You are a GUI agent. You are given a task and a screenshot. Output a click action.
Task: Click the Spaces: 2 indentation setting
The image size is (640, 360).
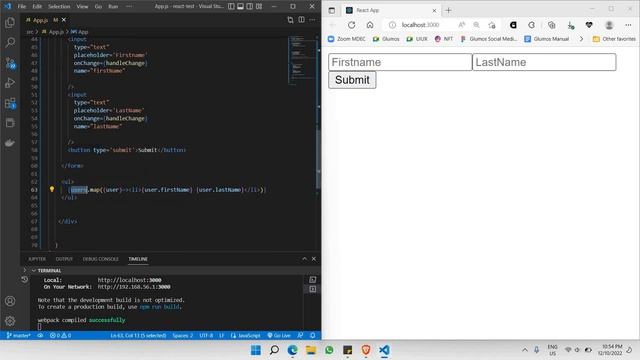[x=182, y=336]
